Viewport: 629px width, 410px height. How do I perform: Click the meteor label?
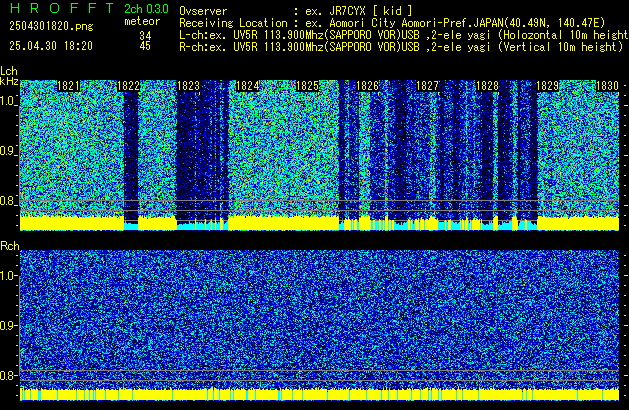[x=142, y=21]
